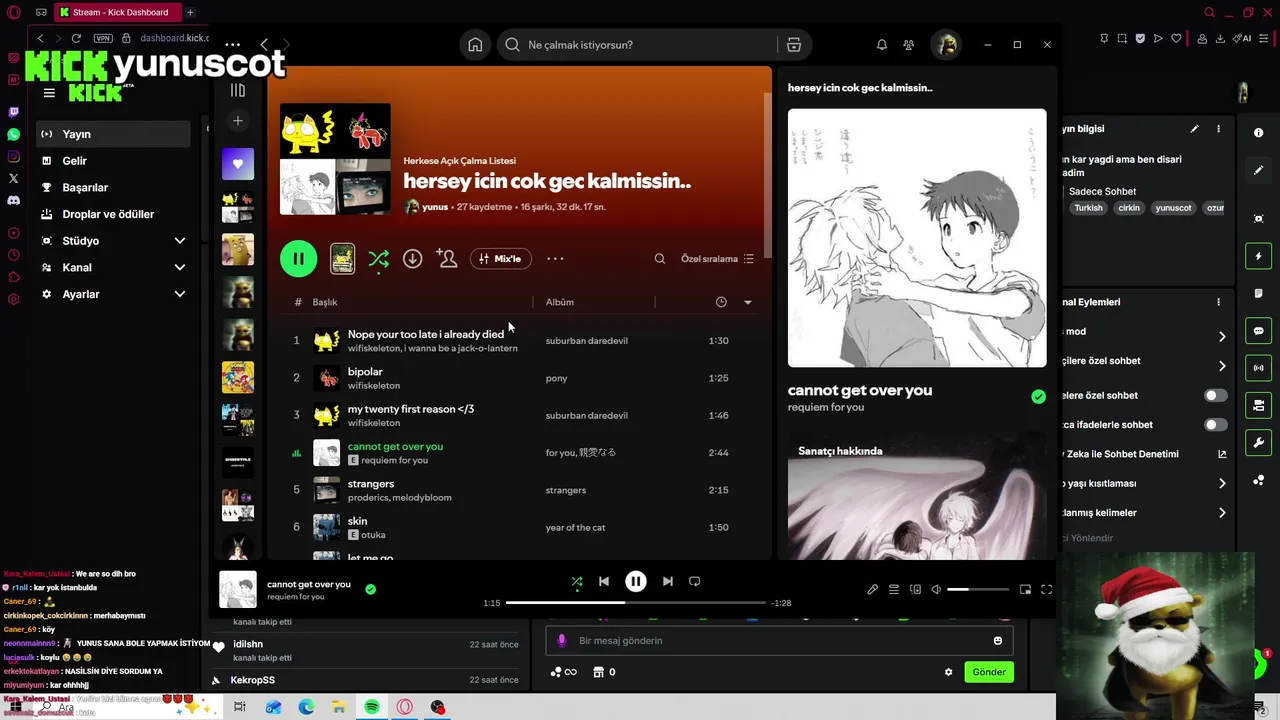
Task: Sort tracks by duration clock icon
Action: 721,302
